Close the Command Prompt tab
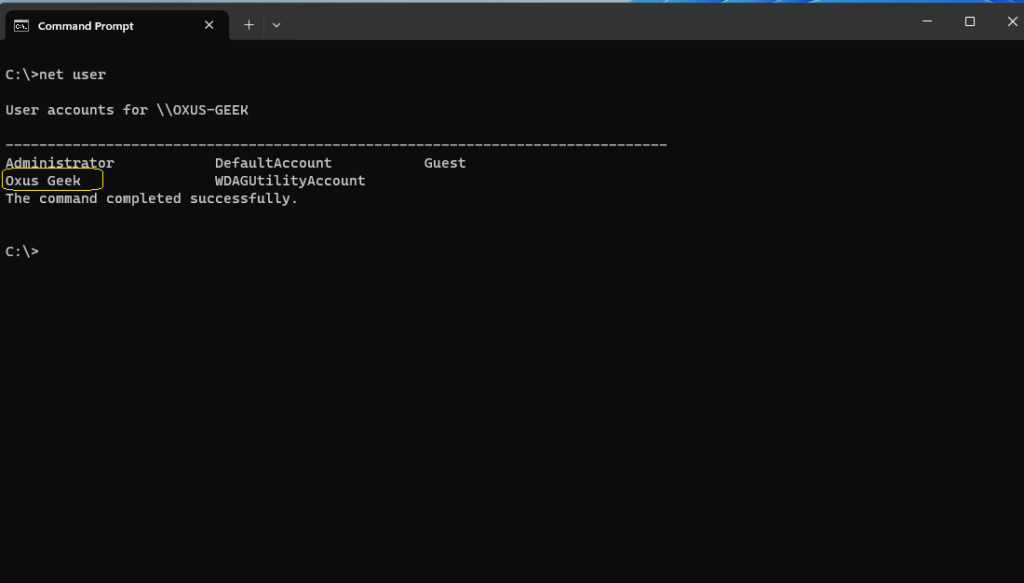The image size is (1024, 583). (209, 25)
